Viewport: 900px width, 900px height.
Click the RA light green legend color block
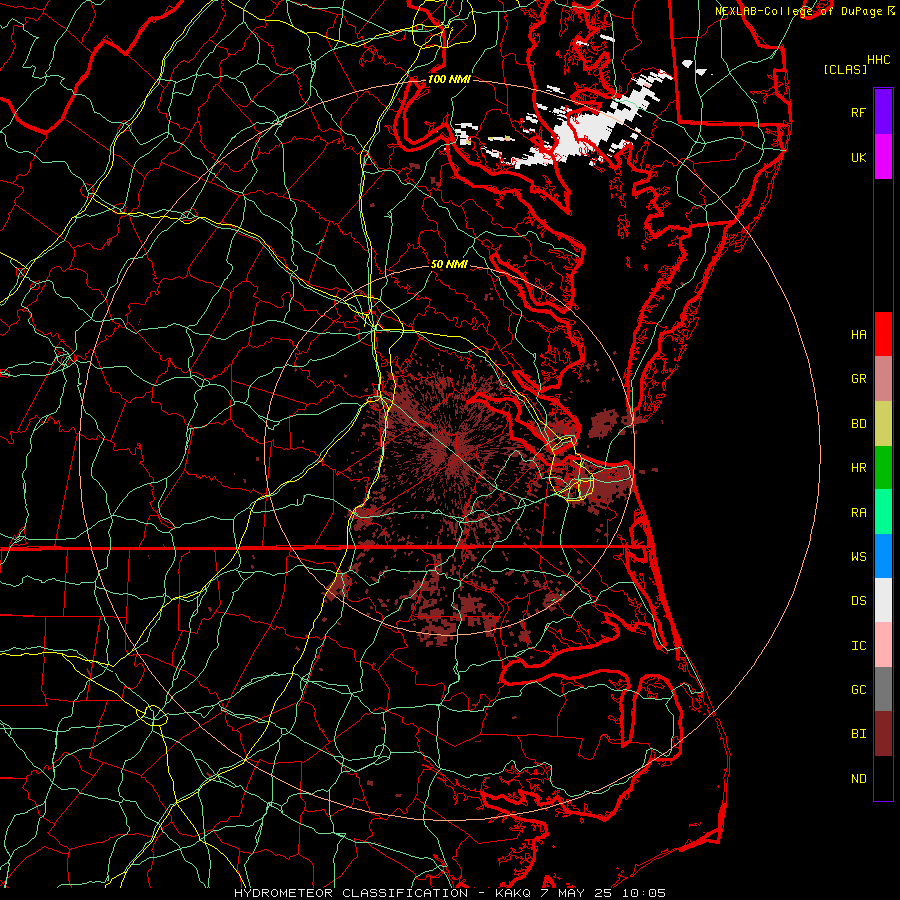click(x=883, y=512)
